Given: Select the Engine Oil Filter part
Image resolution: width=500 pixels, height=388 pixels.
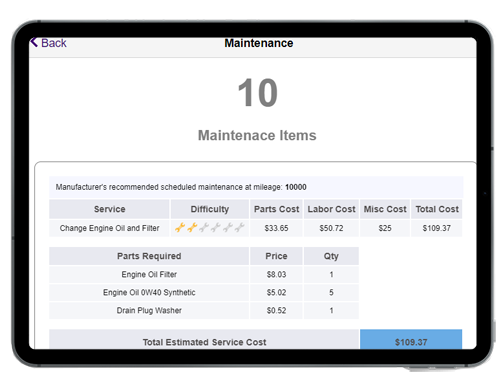Looking at the screenshot, I should point(149,274).
